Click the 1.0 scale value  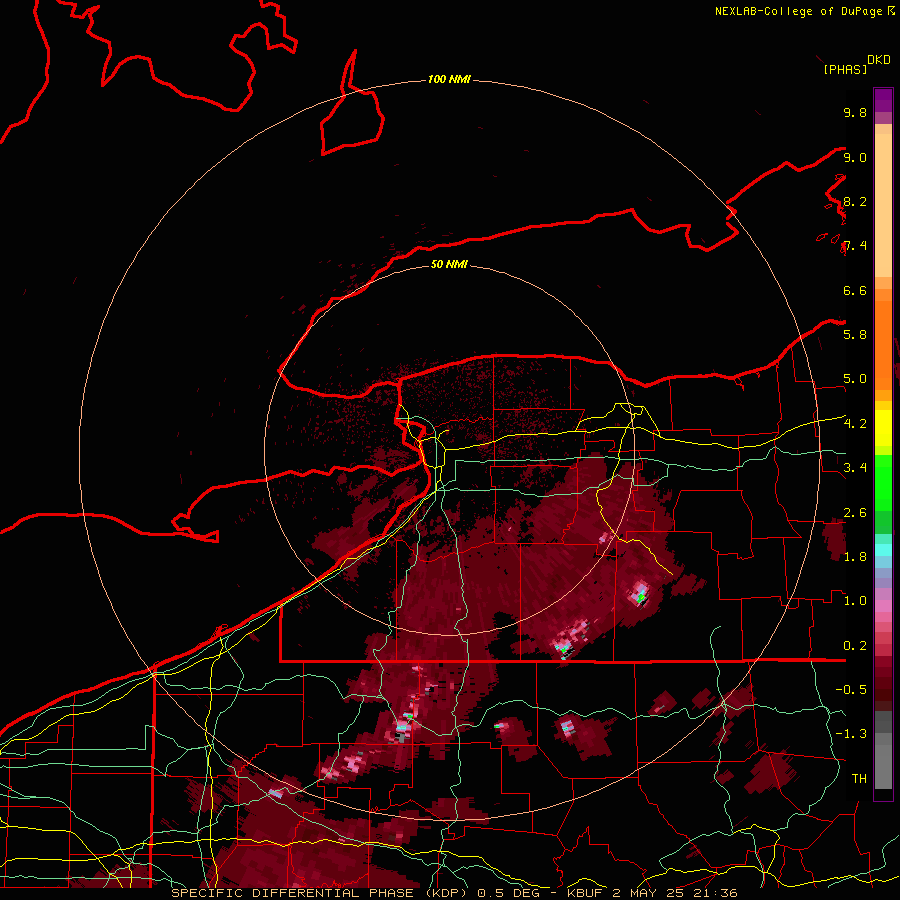click(855, 601)
